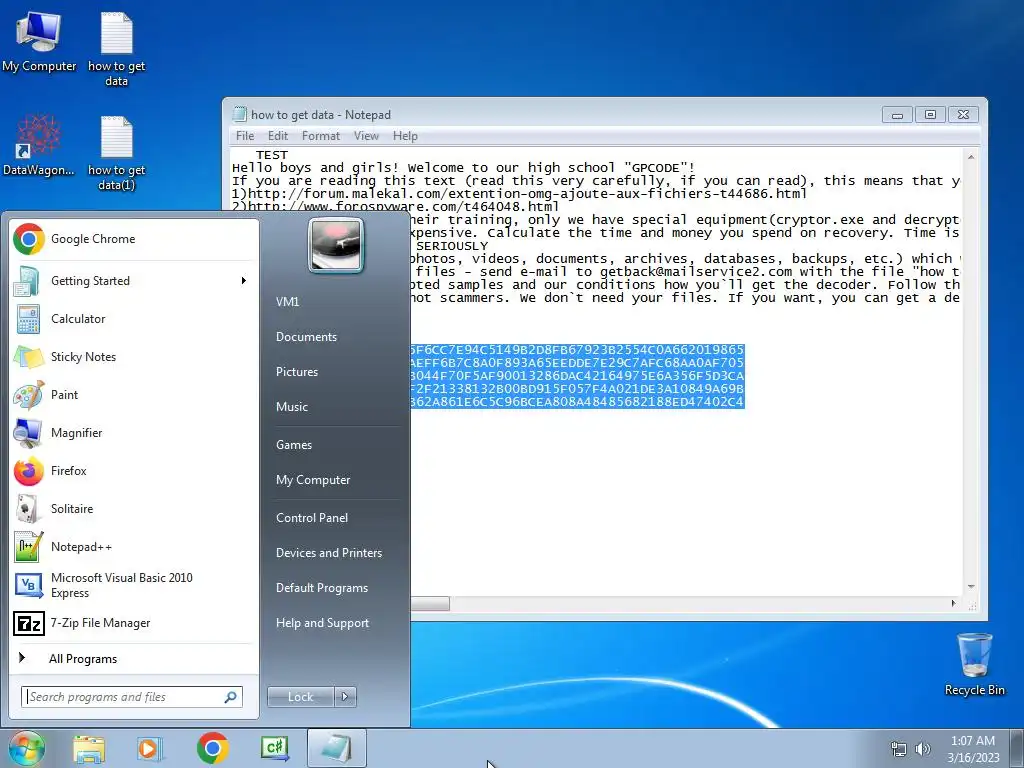Maximize the Notepad window
Image resolution: width=1024 pixels, height=768 pixels.
(x=930, y=115)
